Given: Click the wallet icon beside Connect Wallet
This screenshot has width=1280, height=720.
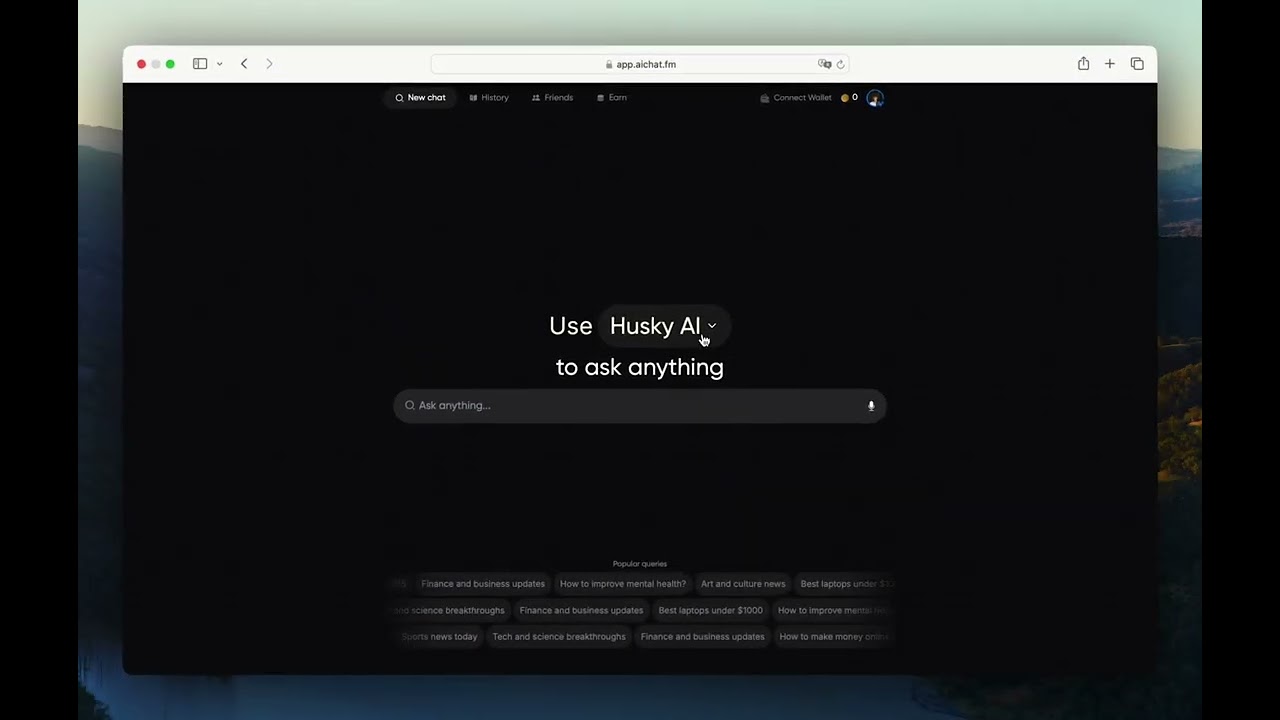Looking at the screenshot, I should [x=765, y=98].
